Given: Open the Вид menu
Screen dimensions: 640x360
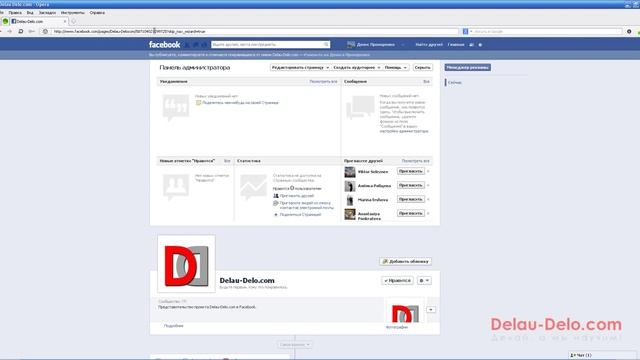Looking at the screenshot, I should click(x=30, y=13).
